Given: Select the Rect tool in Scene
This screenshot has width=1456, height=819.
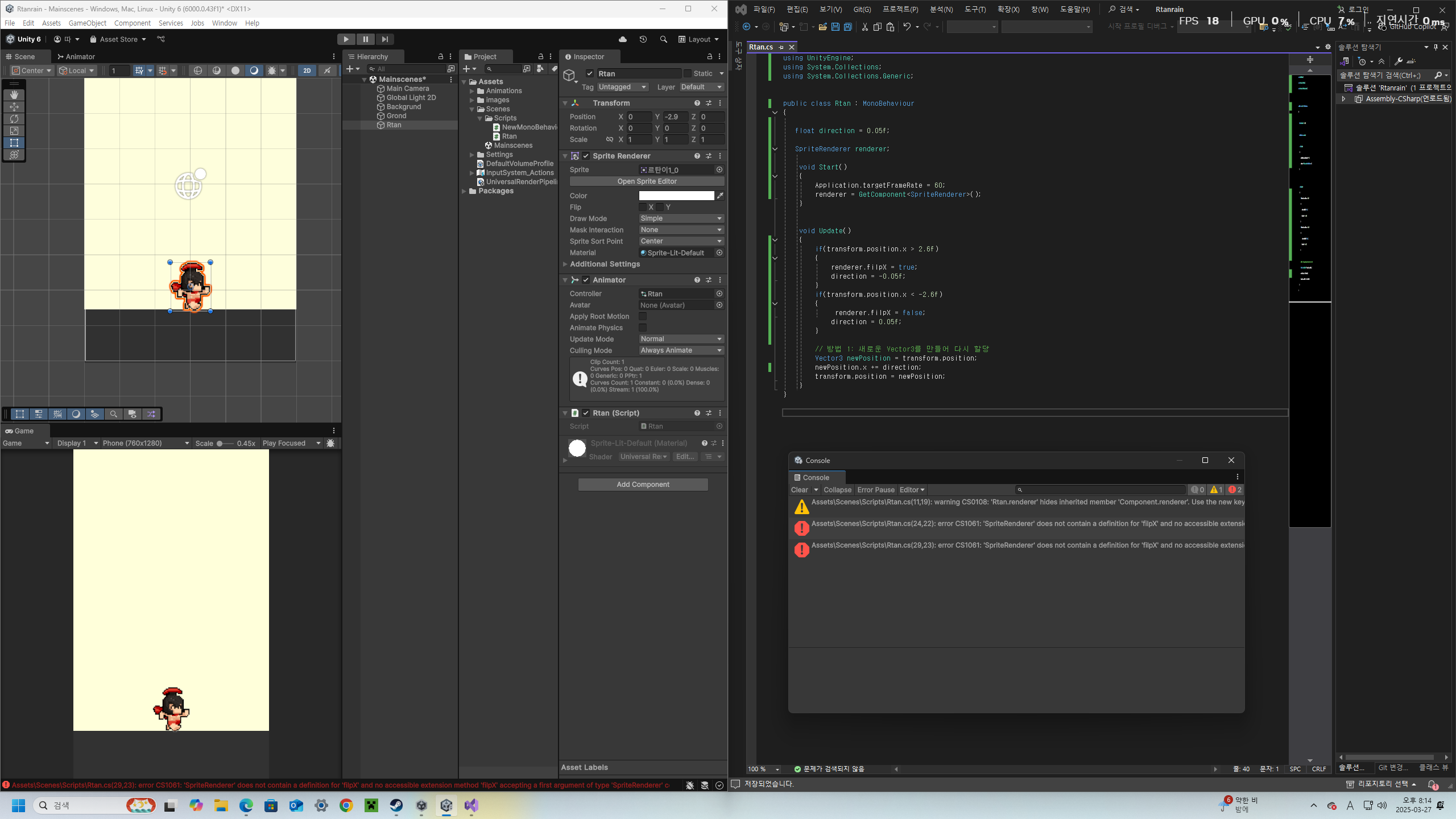Looking at the screenshot, I should (14, 143).
